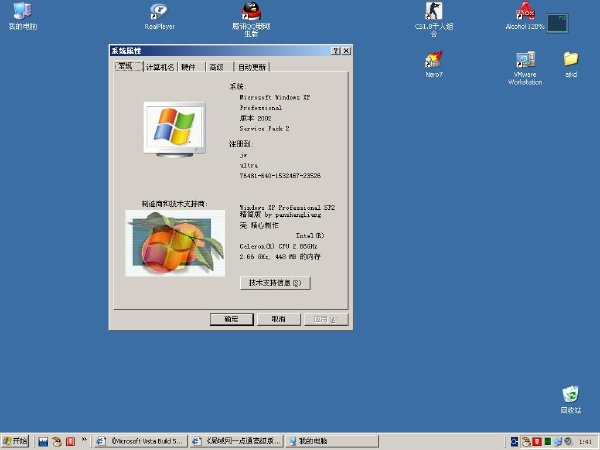The width and height of the screenshot is (600, 450).
Task: Select the dark monitor widget beside Alcohol 120%
Action: tap(558, 23)
